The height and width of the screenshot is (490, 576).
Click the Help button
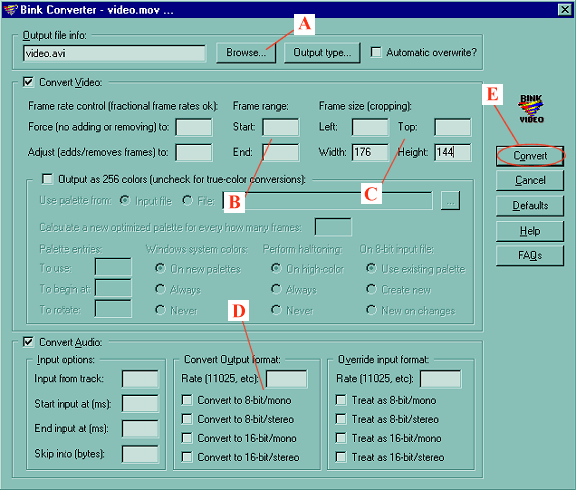530,231
